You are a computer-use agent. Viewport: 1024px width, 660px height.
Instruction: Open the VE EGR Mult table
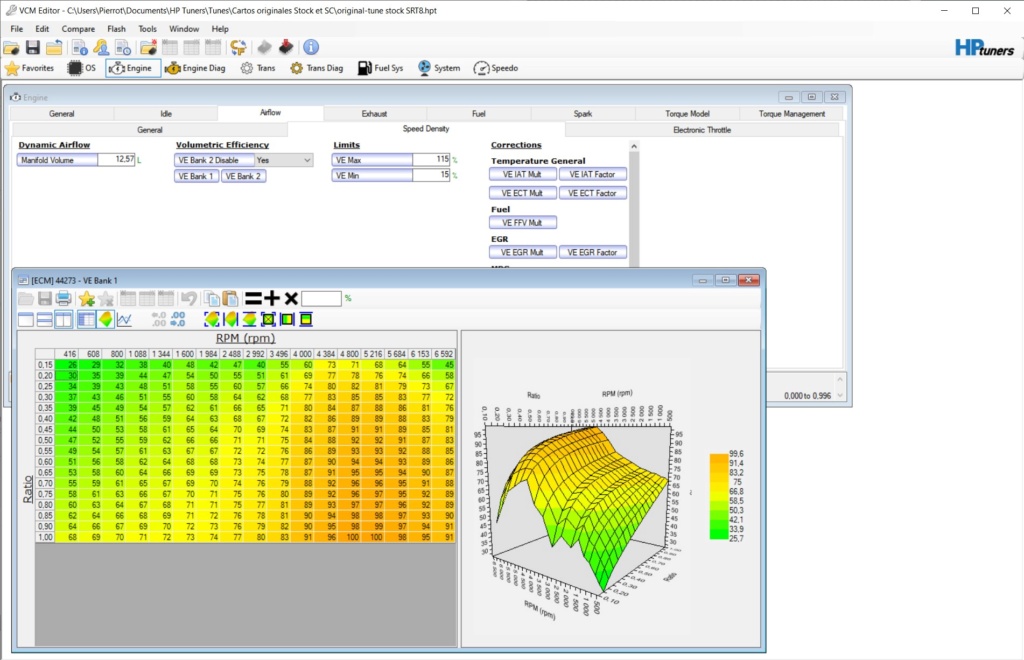[522, 252]
